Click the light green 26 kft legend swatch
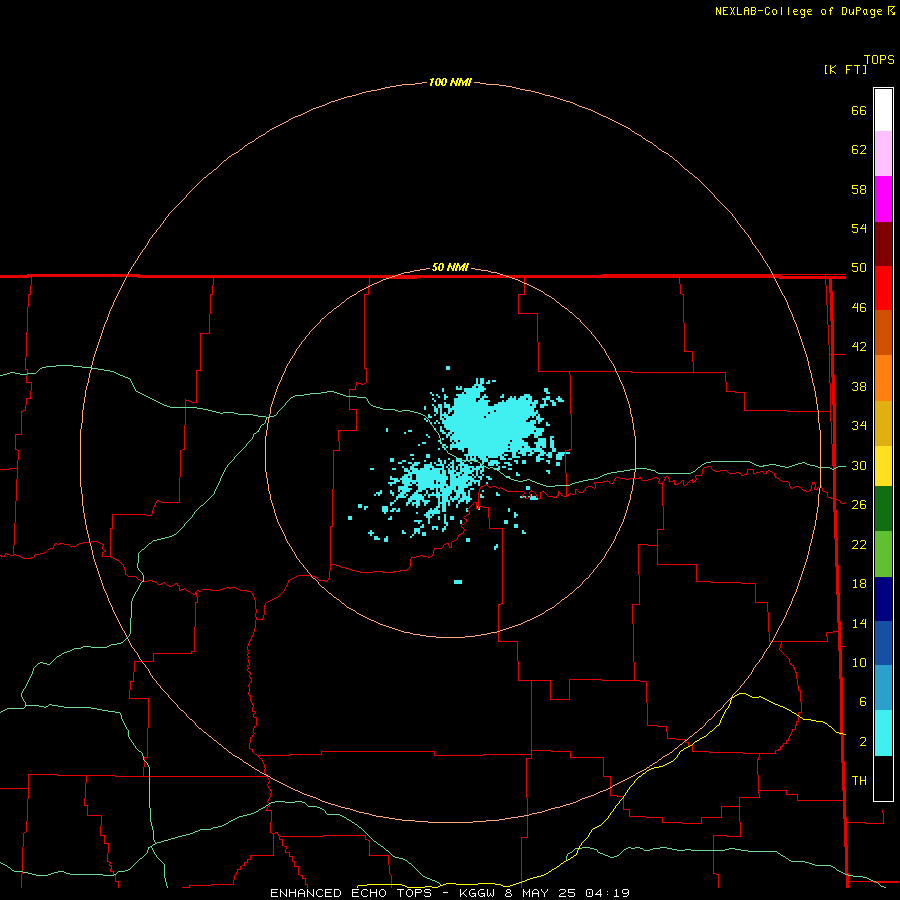The image size is (900, 900). [883, 554]
